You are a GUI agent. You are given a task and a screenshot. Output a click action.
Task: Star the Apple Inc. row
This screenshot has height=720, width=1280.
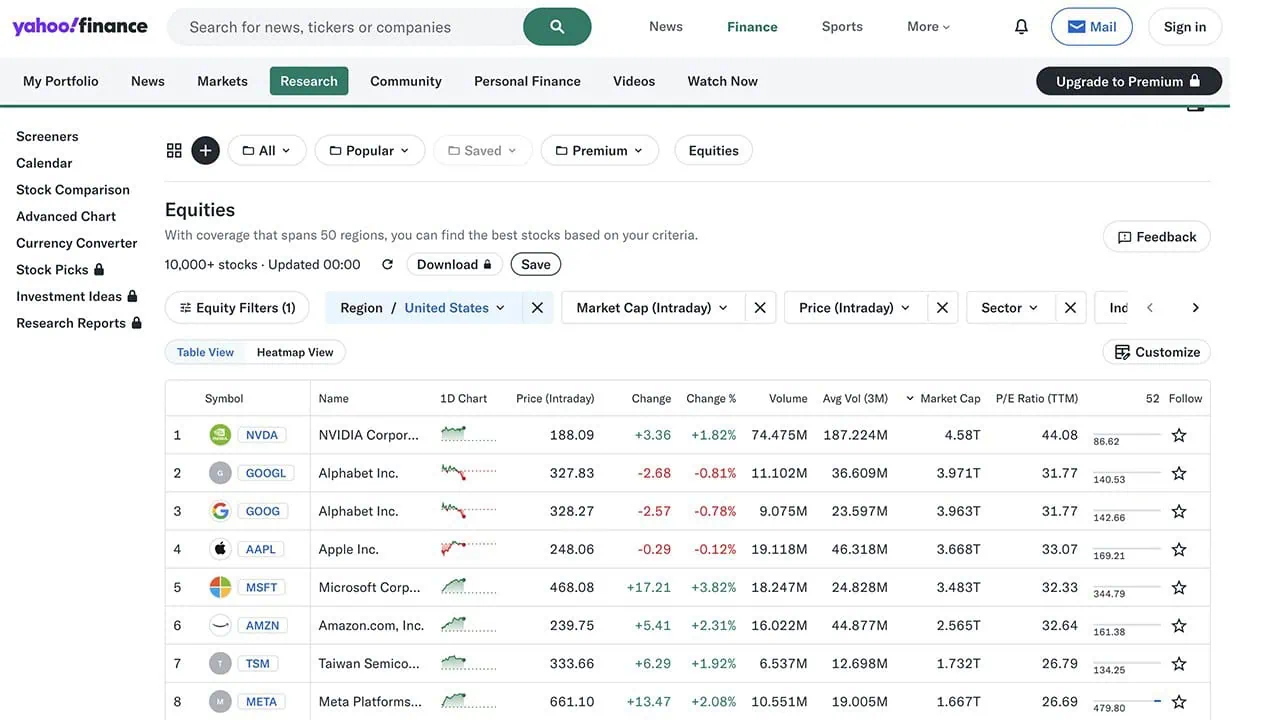pos(1178,548)
